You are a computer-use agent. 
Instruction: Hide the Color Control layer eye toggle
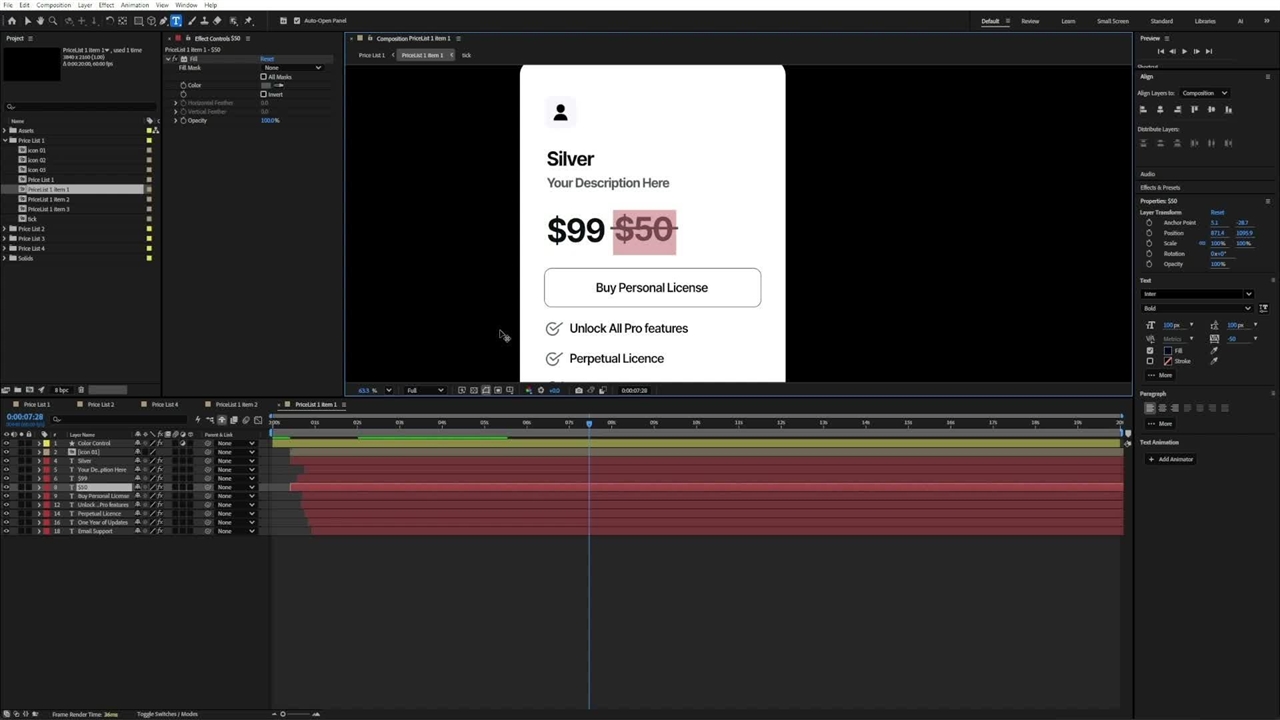click(6, 443)
